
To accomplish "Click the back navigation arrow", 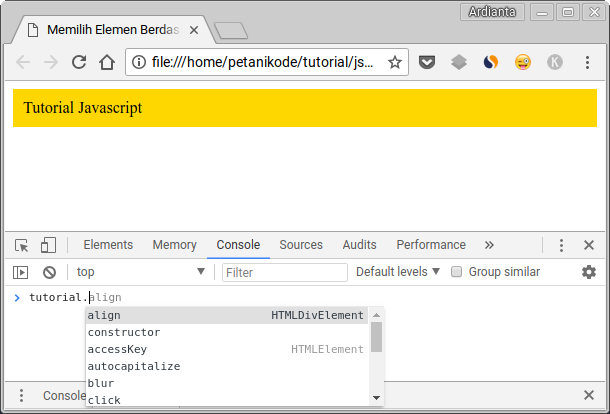I will click(x=23, y=62).
